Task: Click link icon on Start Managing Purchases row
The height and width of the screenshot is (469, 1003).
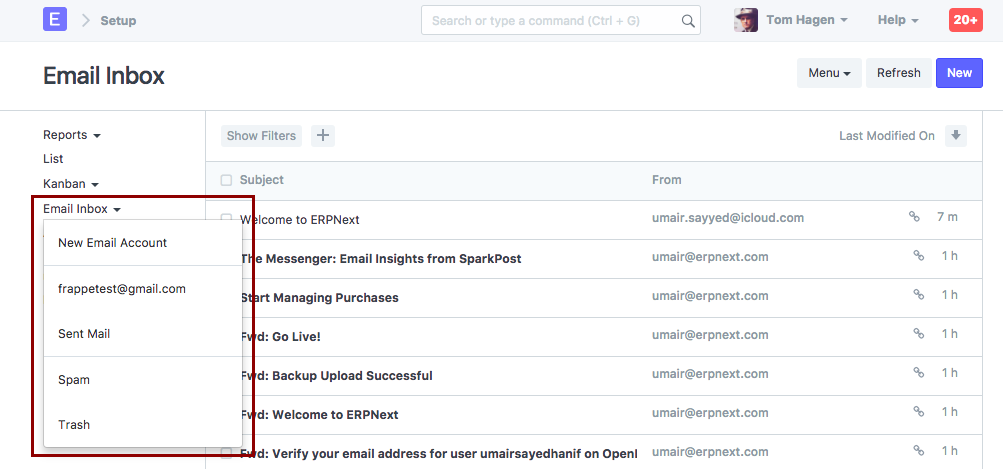Action: point(917,295)
